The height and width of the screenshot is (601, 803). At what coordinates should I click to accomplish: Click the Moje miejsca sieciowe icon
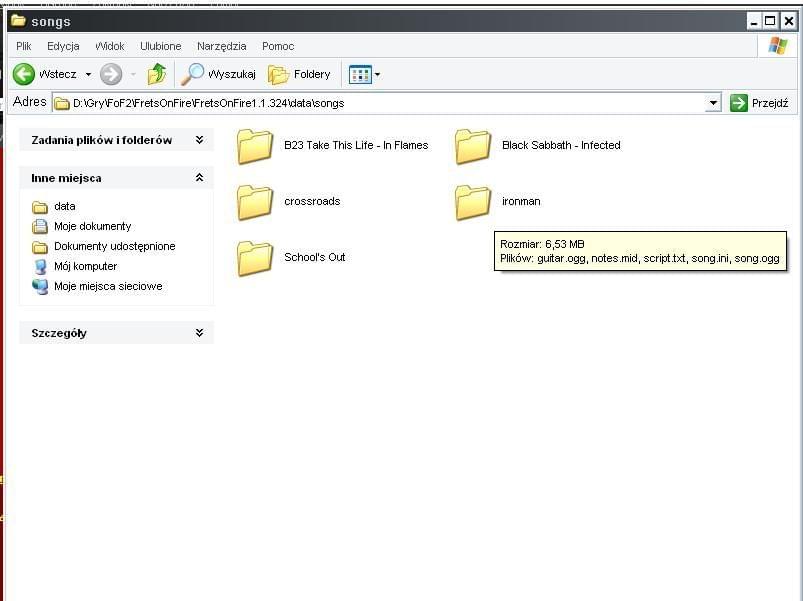40,287
